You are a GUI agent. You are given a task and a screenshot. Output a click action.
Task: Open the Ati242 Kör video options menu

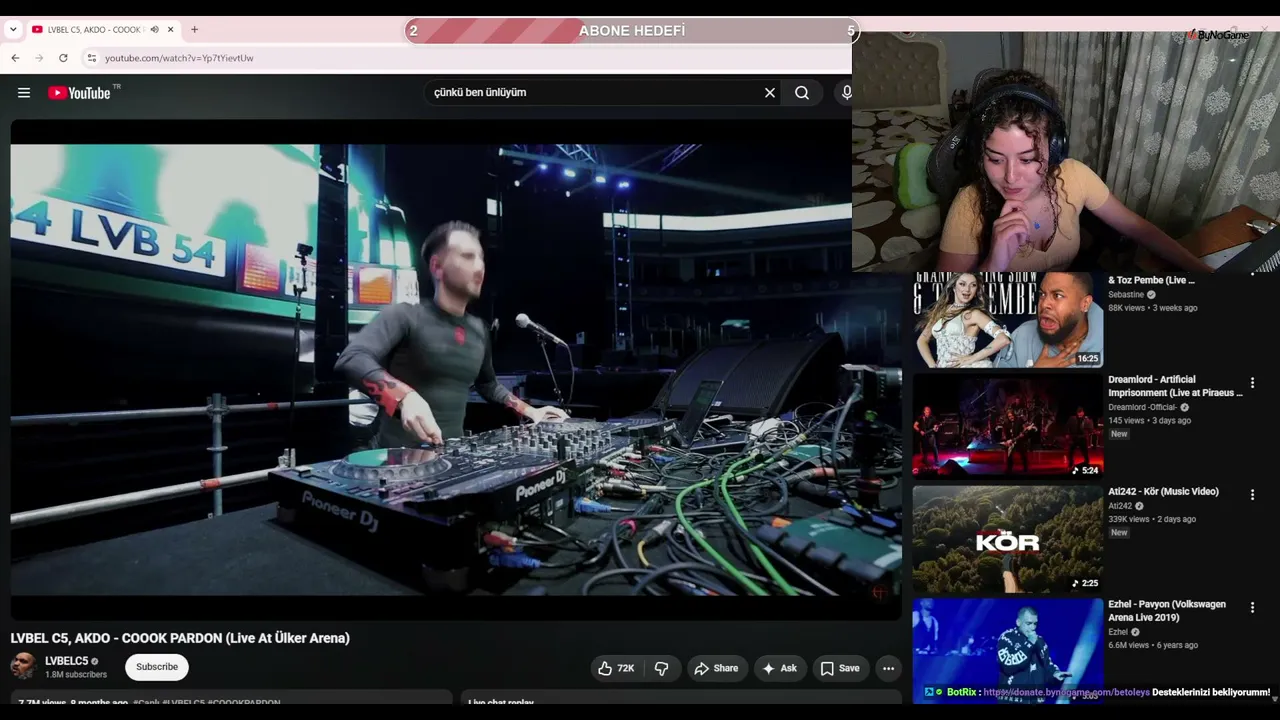pos(1252,495)
